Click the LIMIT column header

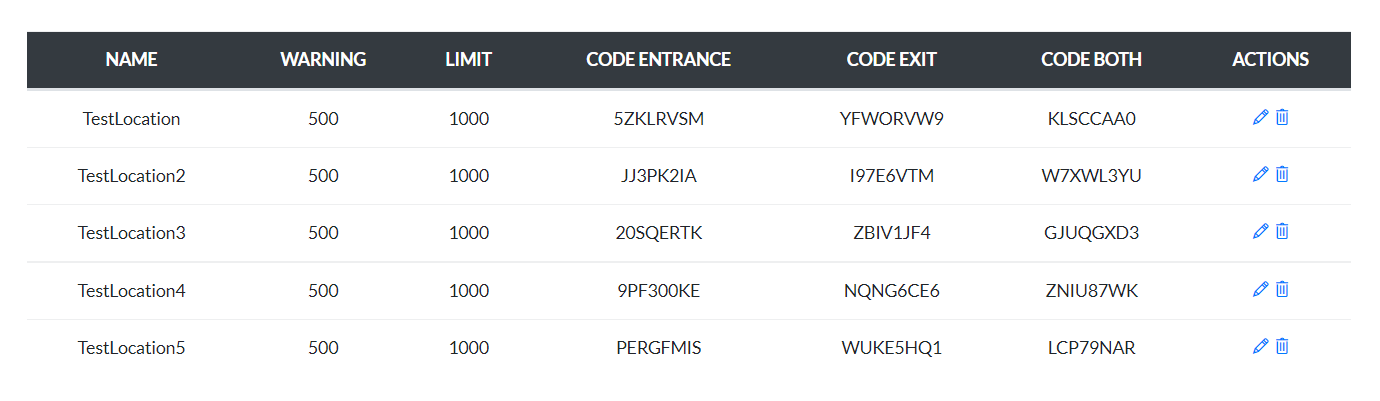[468, 60]
